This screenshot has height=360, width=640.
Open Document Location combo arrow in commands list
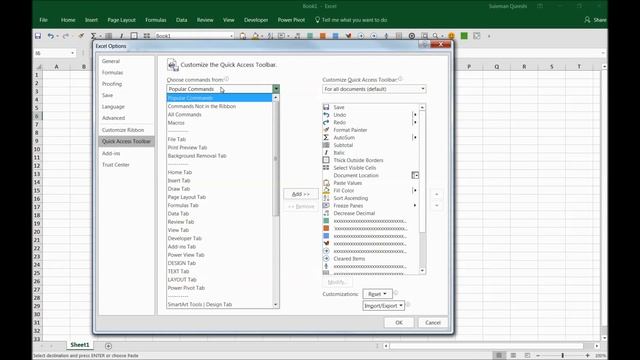tap(415, 176)
